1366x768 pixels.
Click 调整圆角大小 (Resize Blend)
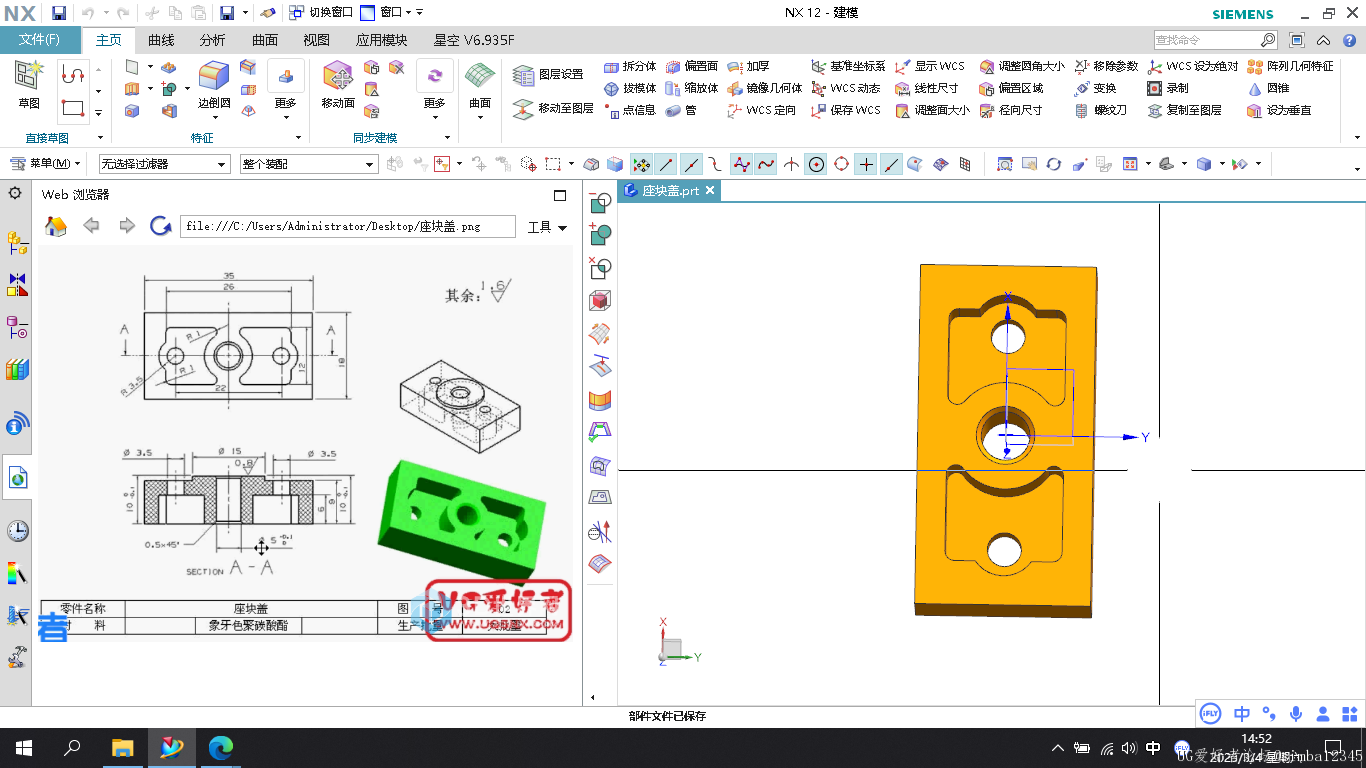pyautogui.click(x=1022, y=66)
